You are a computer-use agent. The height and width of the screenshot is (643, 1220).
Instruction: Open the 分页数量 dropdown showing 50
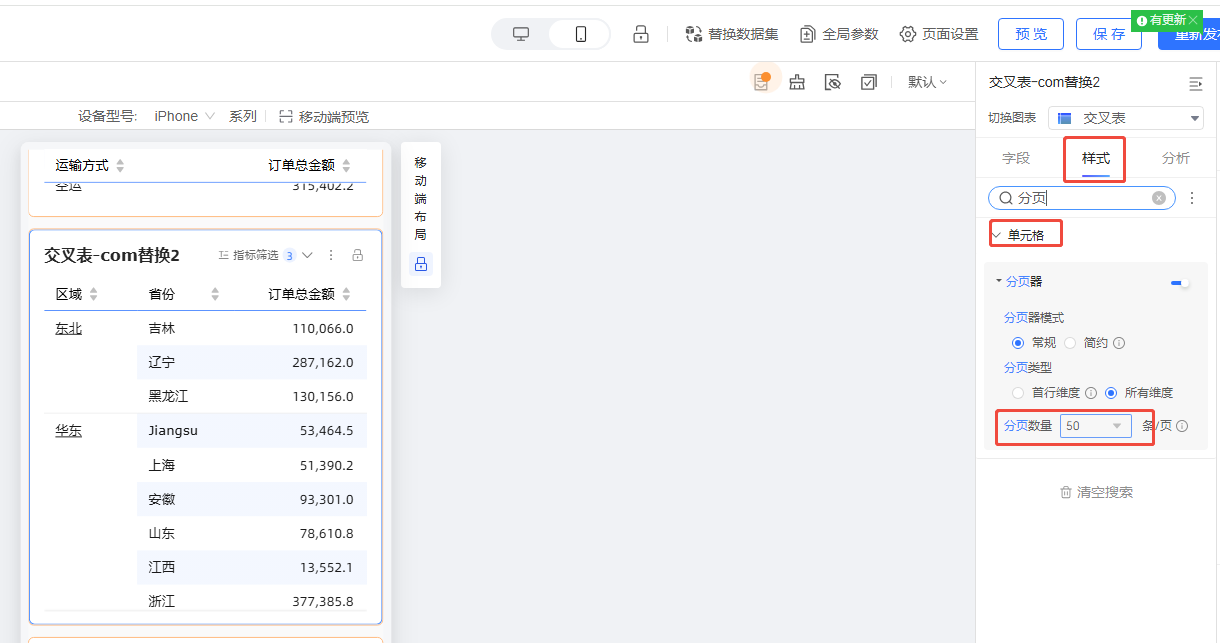click(x=1095, y=426)
